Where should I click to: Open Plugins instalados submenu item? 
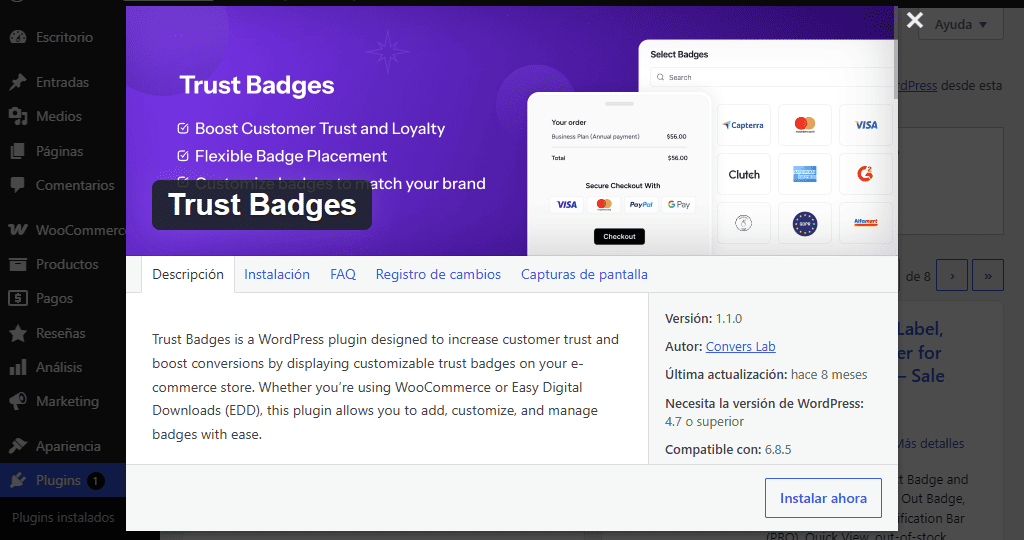[63, 517]
